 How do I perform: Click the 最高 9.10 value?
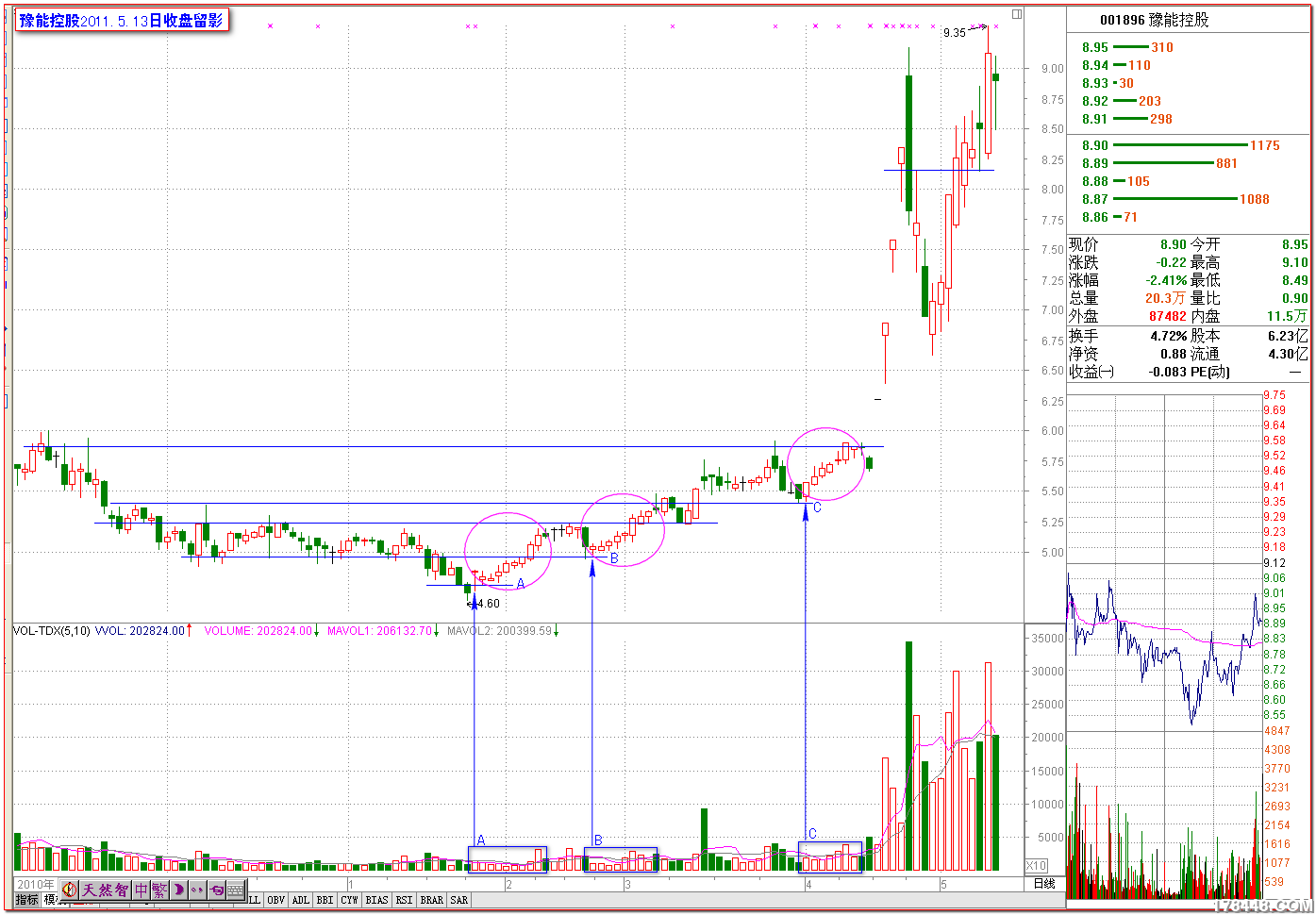point(1295,262)
